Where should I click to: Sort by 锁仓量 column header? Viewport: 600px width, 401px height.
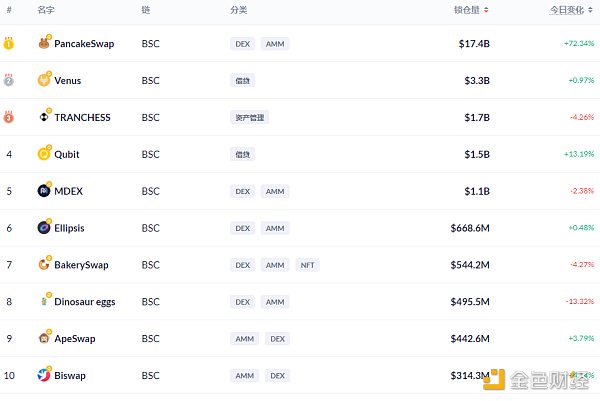[471, 9]
